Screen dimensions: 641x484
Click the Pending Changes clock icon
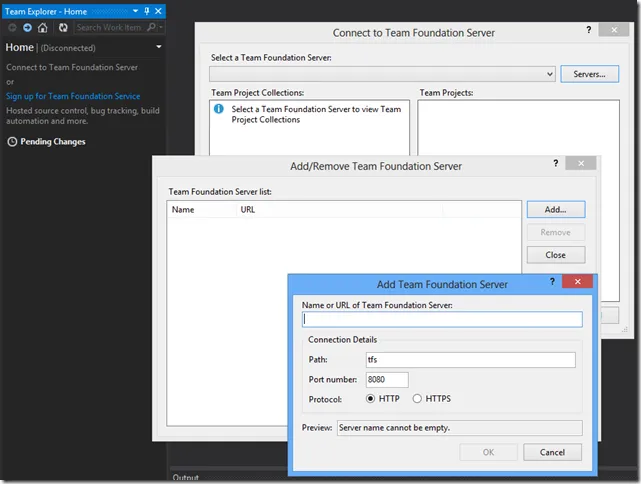click(12, 142)
